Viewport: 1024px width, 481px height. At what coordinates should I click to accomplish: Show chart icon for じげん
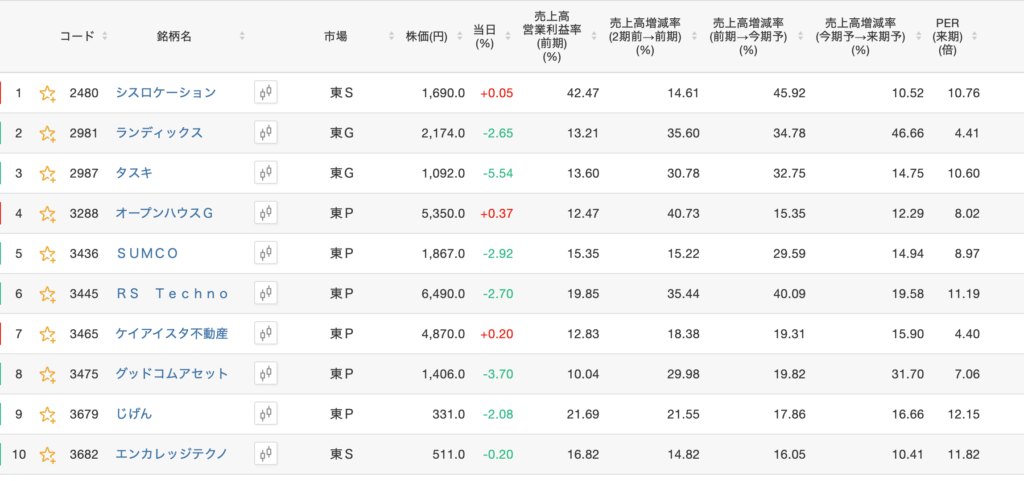pyautogui.click(x=266, y=414)
